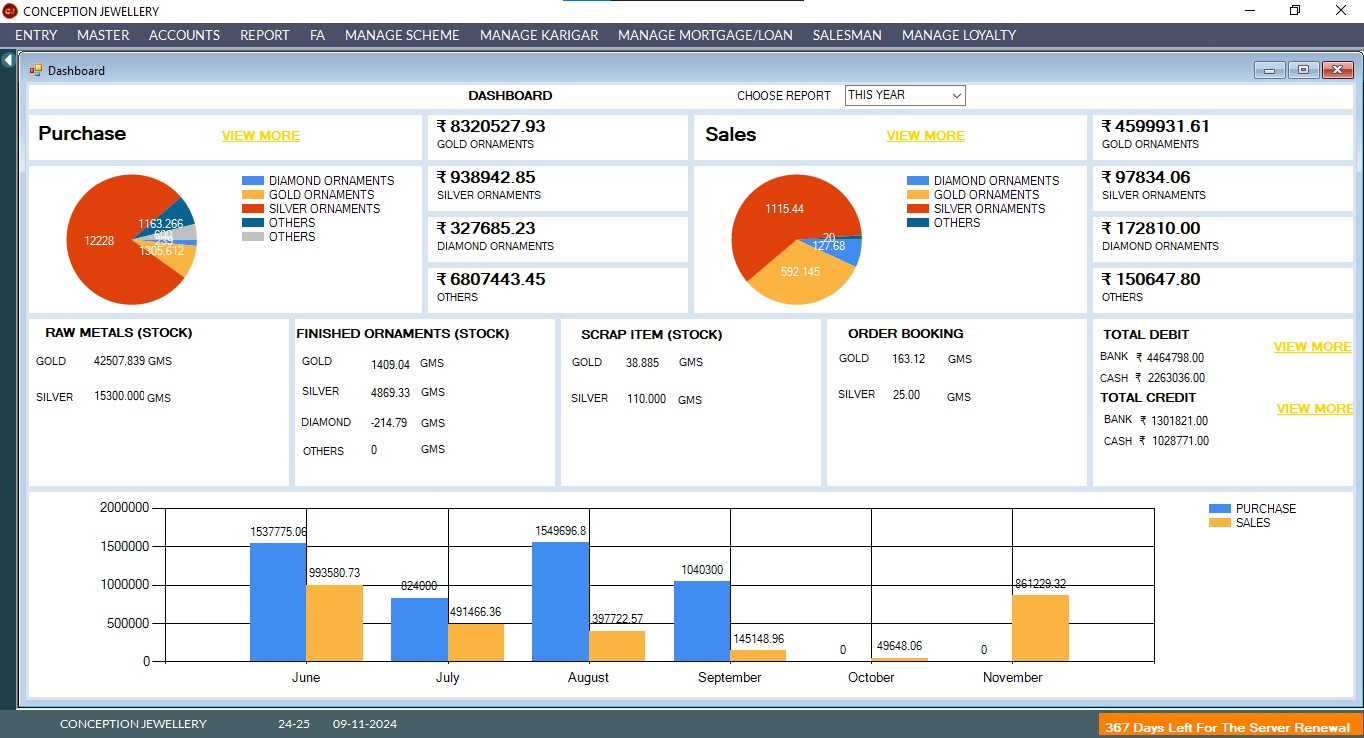Open the MANAGE KARIGAR menu
Image resolution: width=1364 pixels, height=738 pixels.
[x=539, y=35]
